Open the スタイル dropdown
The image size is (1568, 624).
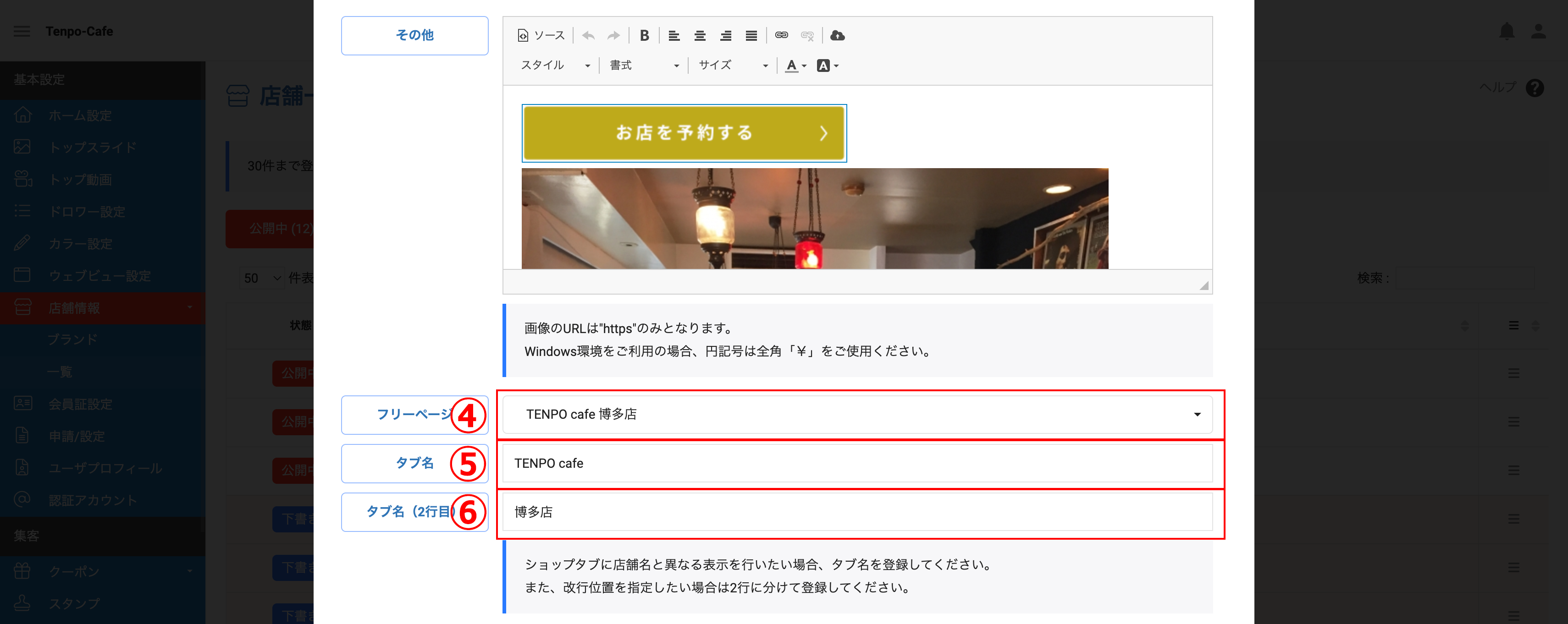(x=555, y=65)
